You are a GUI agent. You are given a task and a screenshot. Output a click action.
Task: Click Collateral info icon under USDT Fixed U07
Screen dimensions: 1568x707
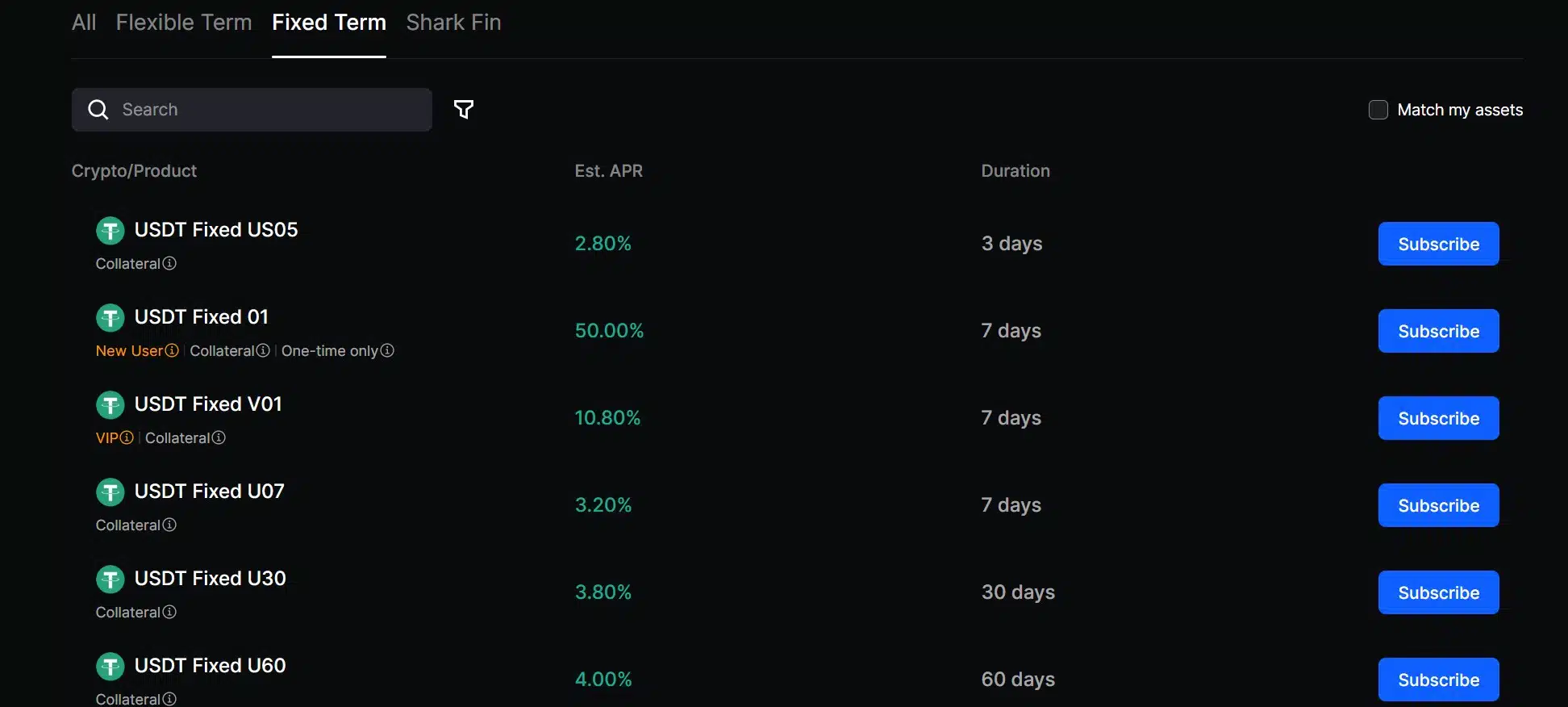(x=169, y=525)
